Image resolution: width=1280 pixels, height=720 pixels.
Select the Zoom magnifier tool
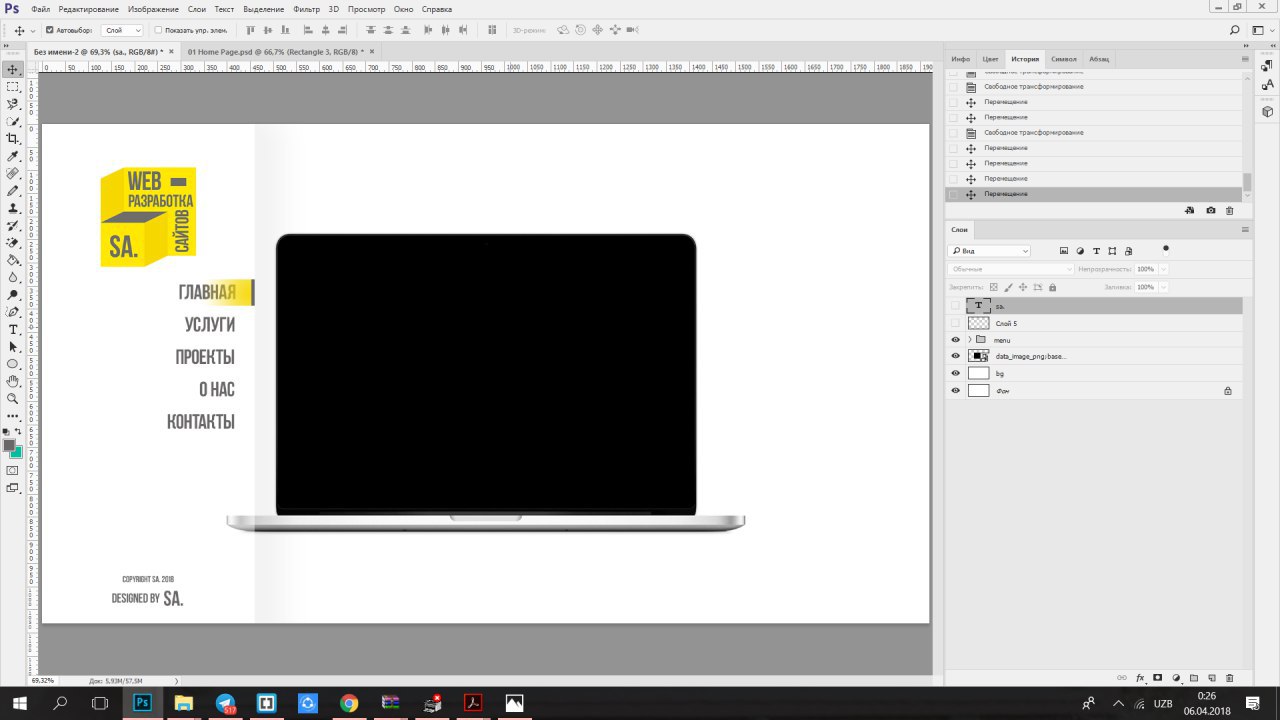[13, 398]
